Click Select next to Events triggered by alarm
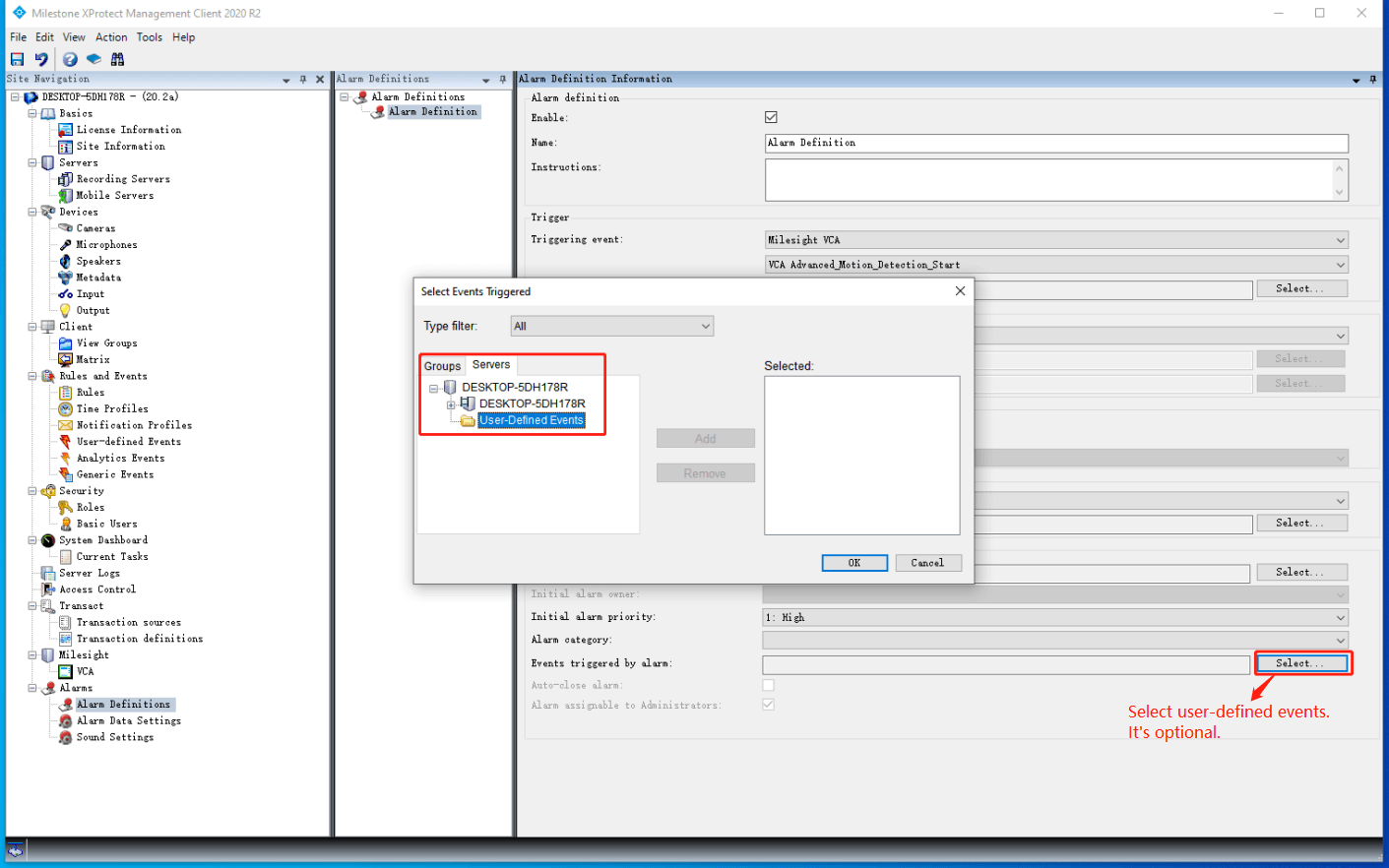 point(1300,663)
